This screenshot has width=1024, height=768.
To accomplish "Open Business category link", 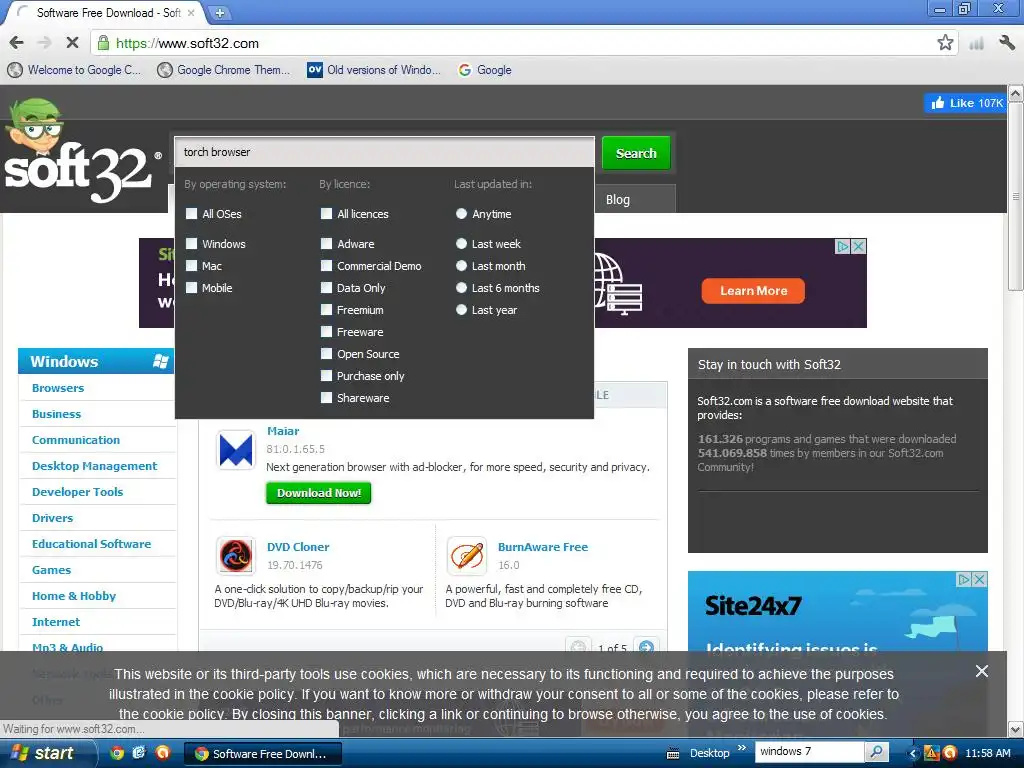I will (56, 414).
